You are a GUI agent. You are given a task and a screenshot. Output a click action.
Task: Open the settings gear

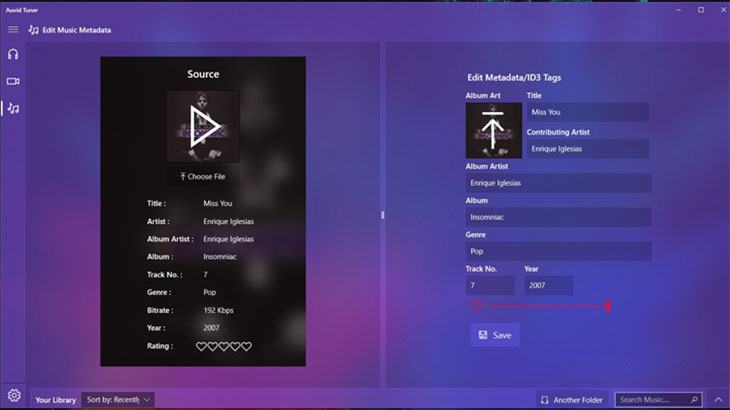pos(14,396)
